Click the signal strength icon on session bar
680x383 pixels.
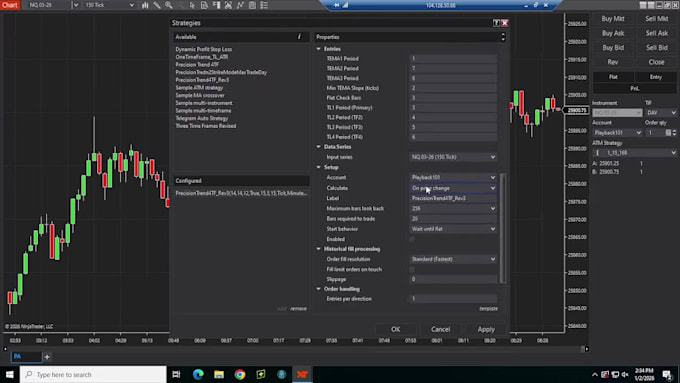click(346, 5)
